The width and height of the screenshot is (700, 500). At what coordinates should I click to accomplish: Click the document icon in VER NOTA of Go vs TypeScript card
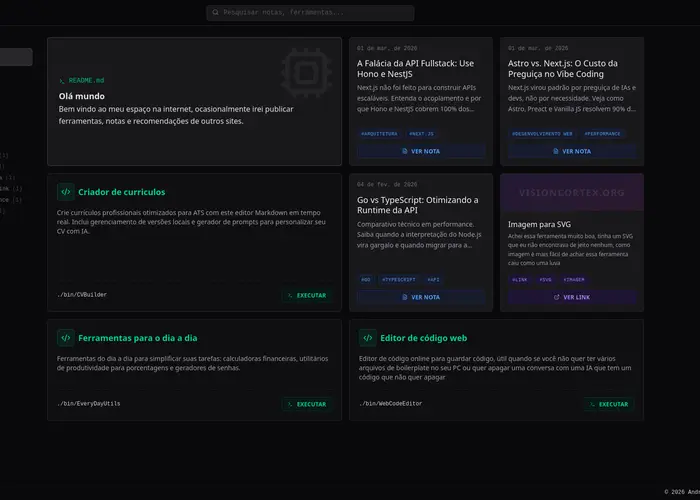coord(404,297)
